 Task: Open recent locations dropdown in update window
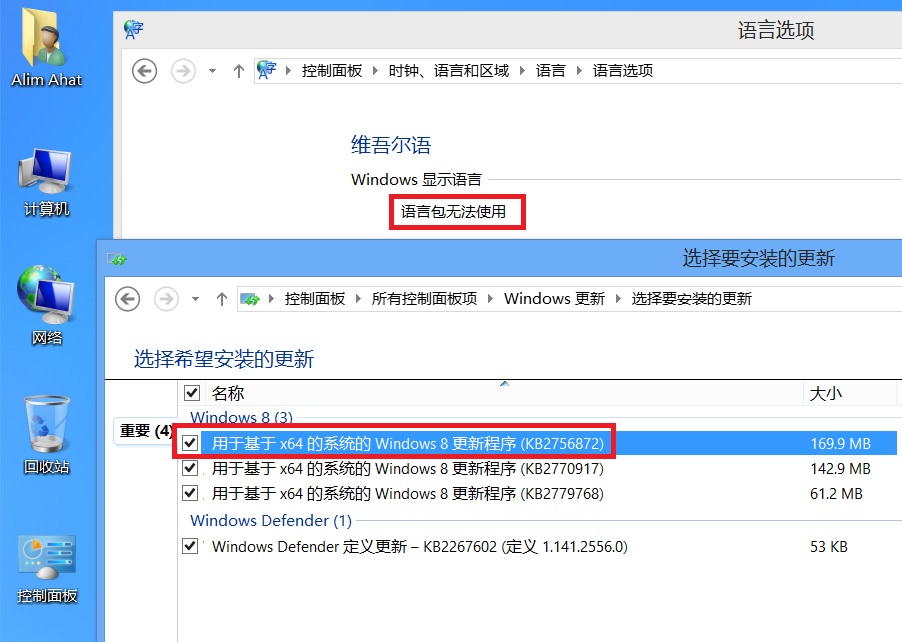(x=195, y=299)
